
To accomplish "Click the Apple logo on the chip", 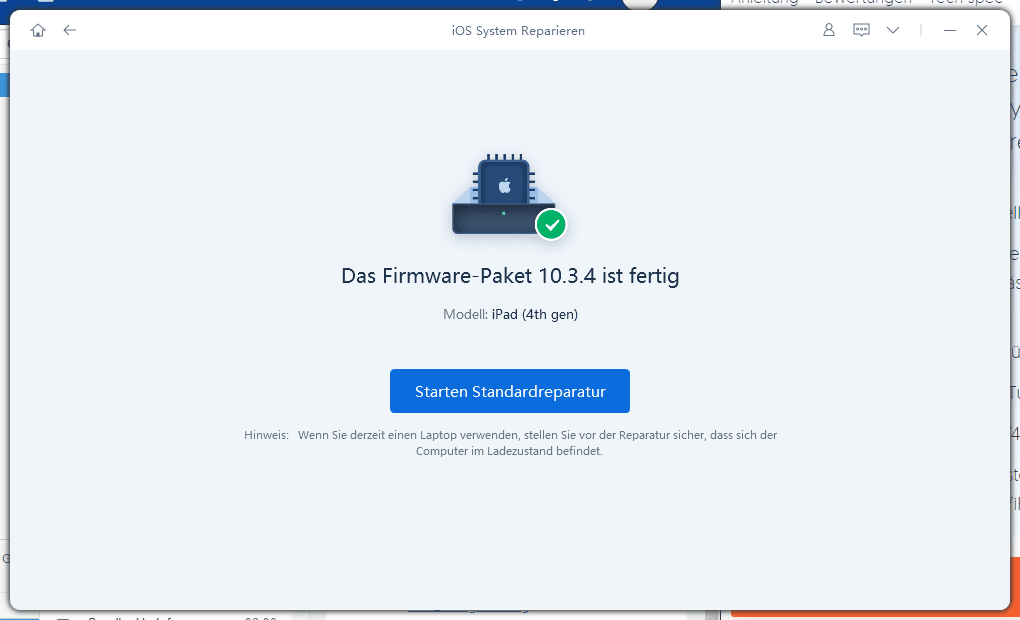I will click(x=505, y=185).
